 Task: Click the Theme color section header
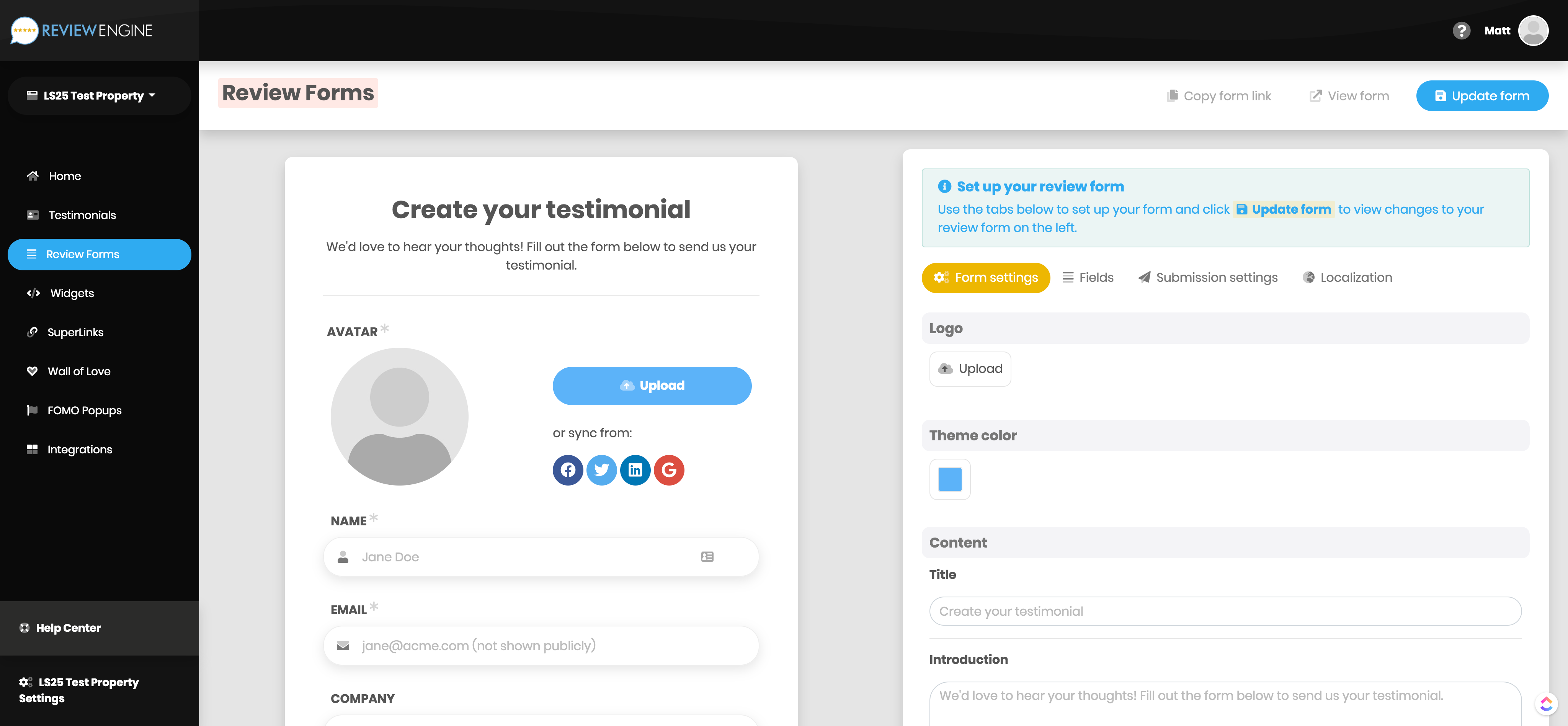(x=1225, y=435)
